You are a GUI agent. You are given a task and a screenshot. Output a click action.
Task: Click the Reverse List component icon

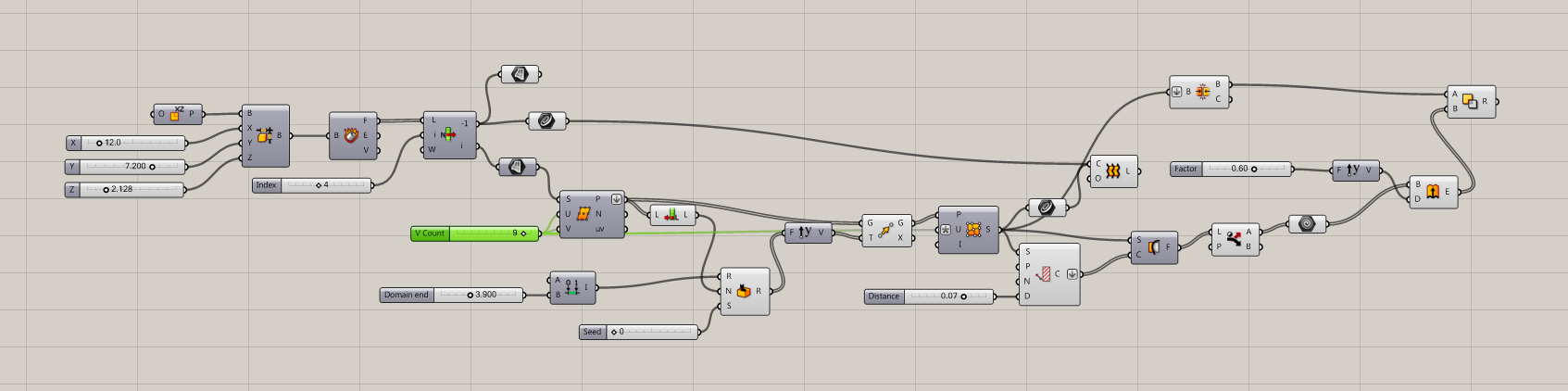(672, 215)
